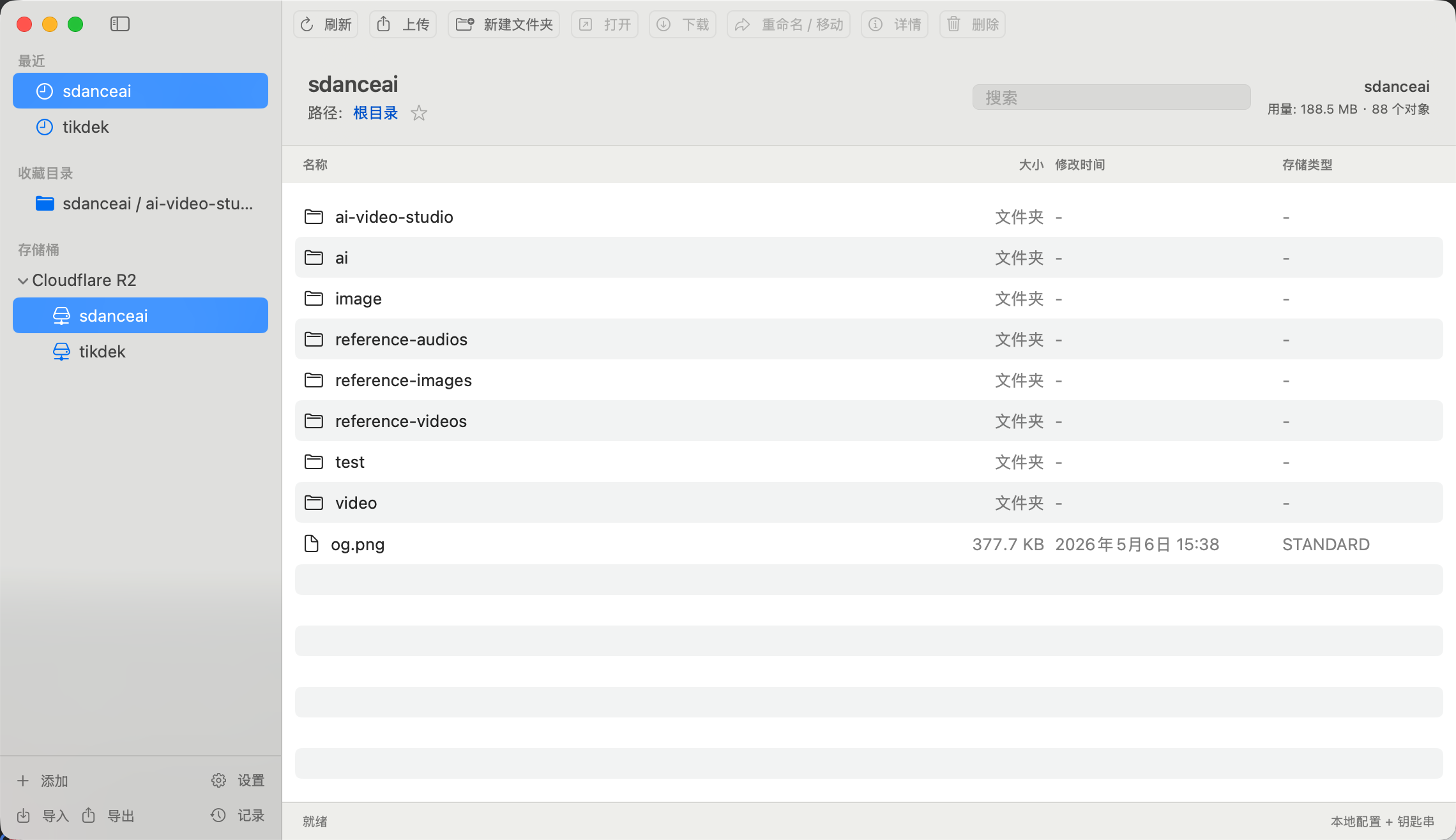Select the ai-video-studio folder row
This screenshot has width=1456, height=840.
pos(868,216)
